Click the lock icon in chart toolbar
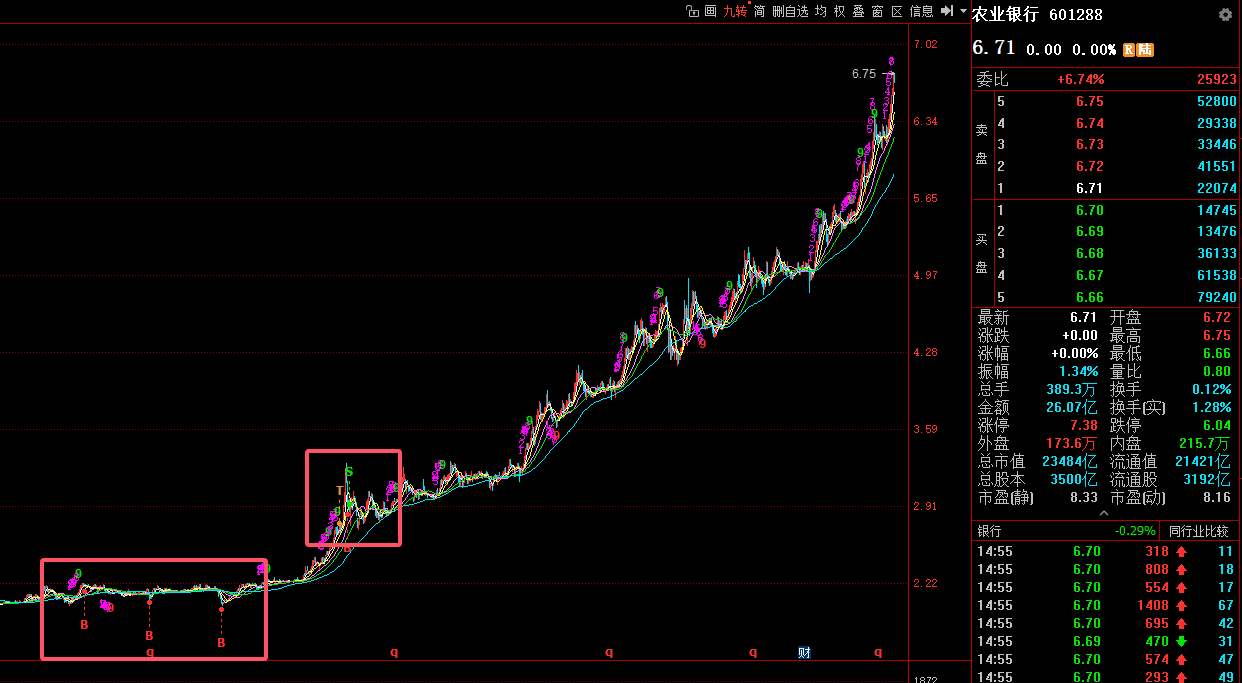This screenshot has height=683, width=1242. (x=691, y=11)
